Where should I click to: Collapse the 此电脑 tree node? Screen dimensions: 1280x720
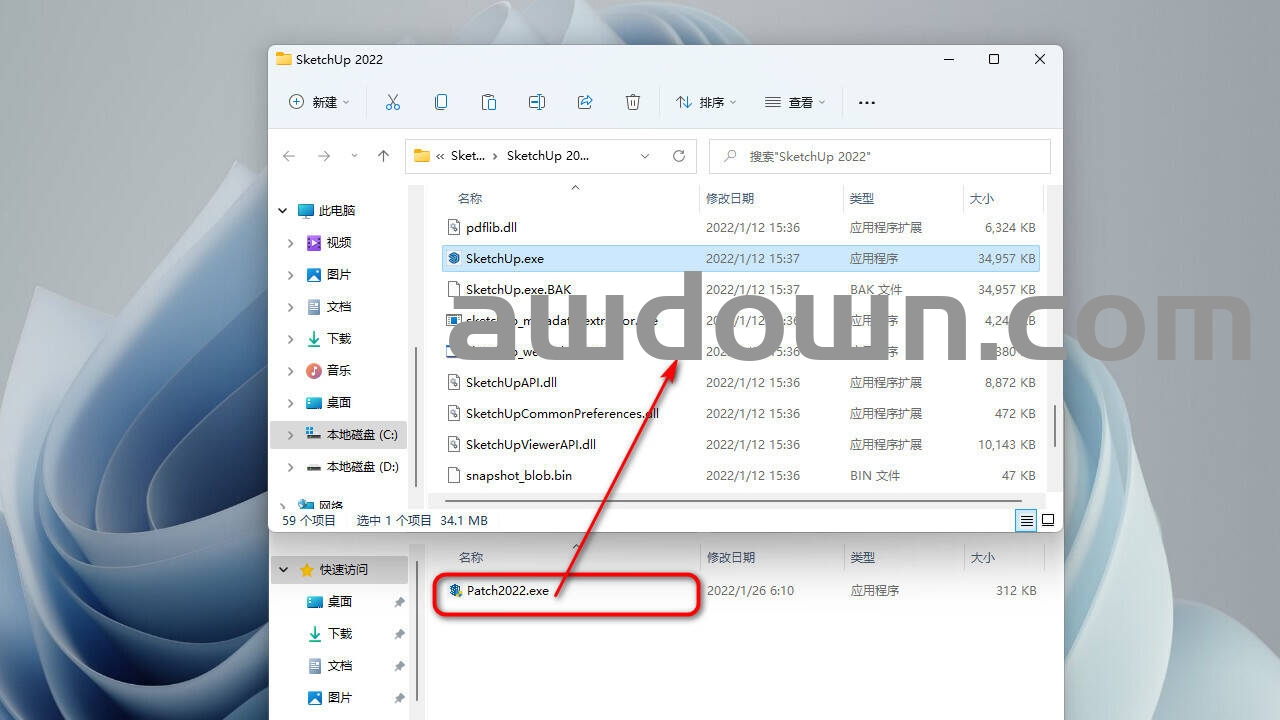(x=283, y=211)
